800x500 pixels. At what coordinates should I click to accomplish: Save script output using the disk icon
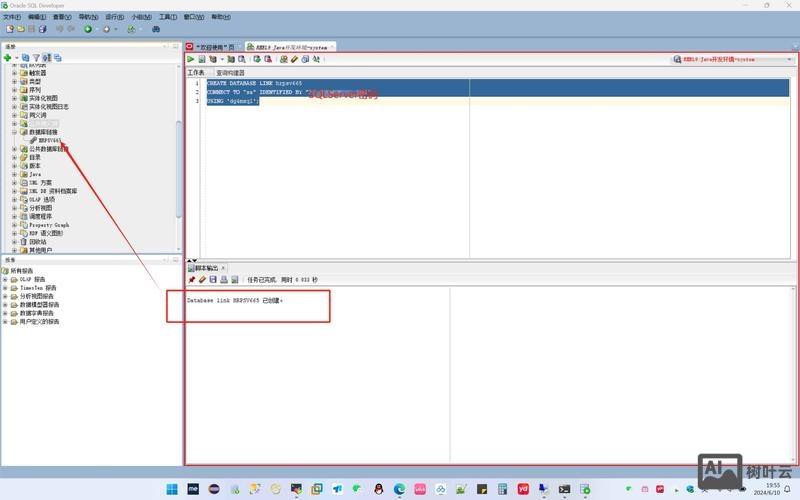click(x=212, y=280)
